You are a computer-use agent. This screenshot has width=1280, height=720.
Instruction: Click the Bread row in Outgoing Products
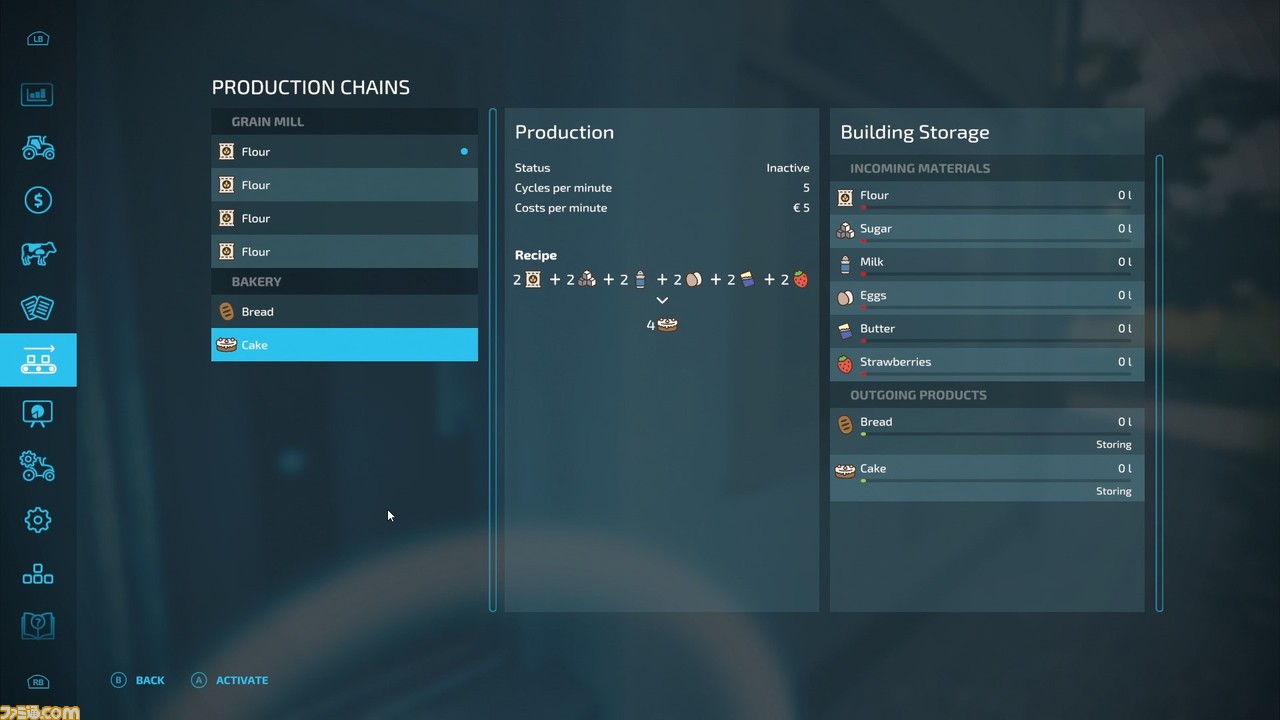point(987,431)
